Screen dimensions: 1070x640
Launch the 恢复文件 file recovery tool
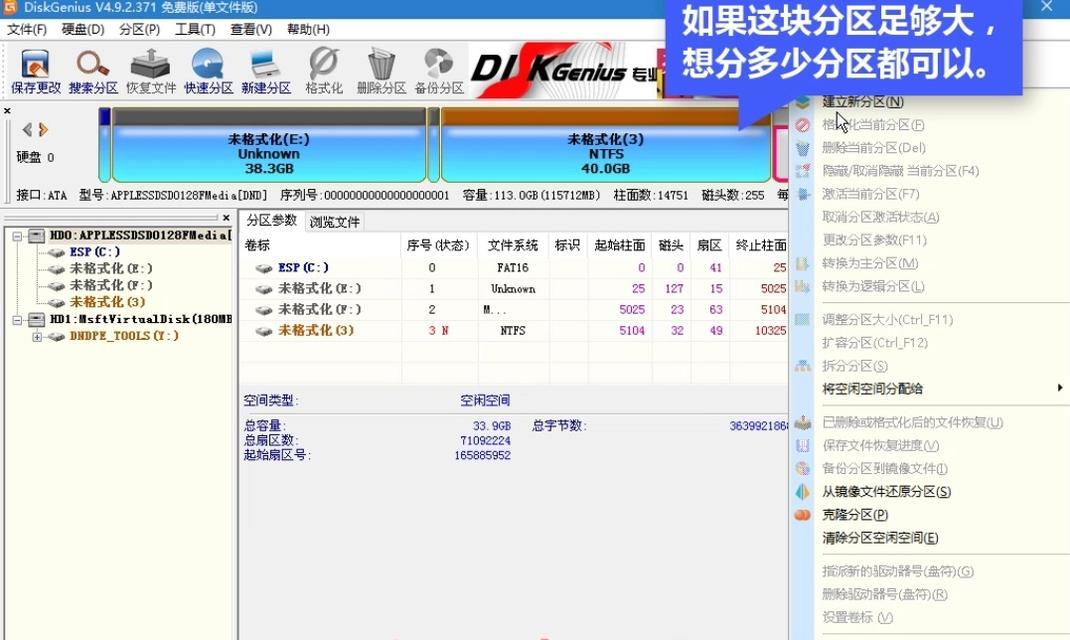pos(151,71)
